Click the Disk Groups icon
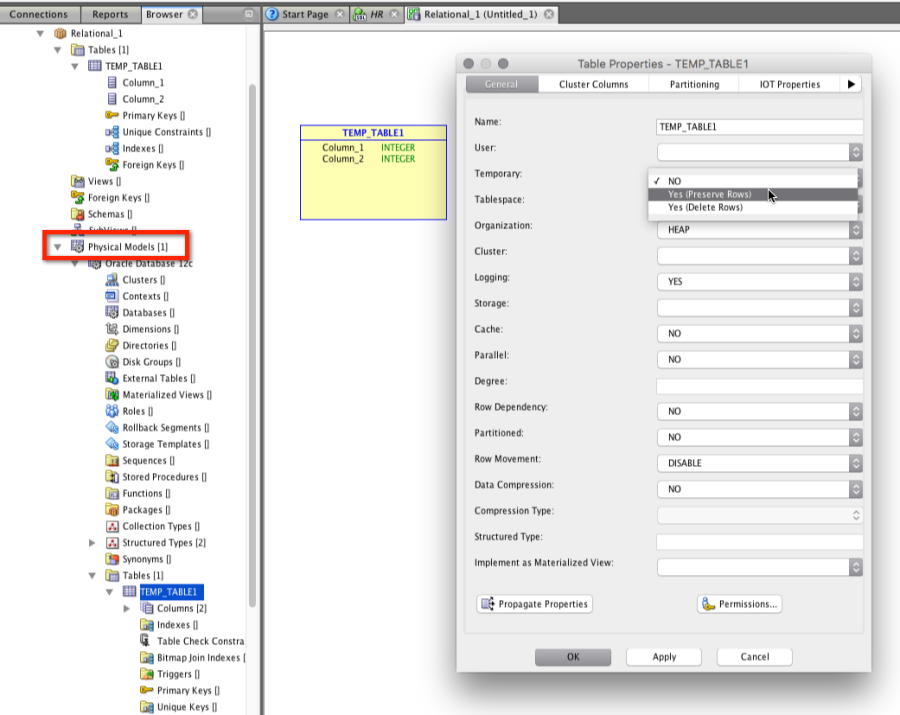The width and height of the screenshot is (900, 715). tap(112, 362)
